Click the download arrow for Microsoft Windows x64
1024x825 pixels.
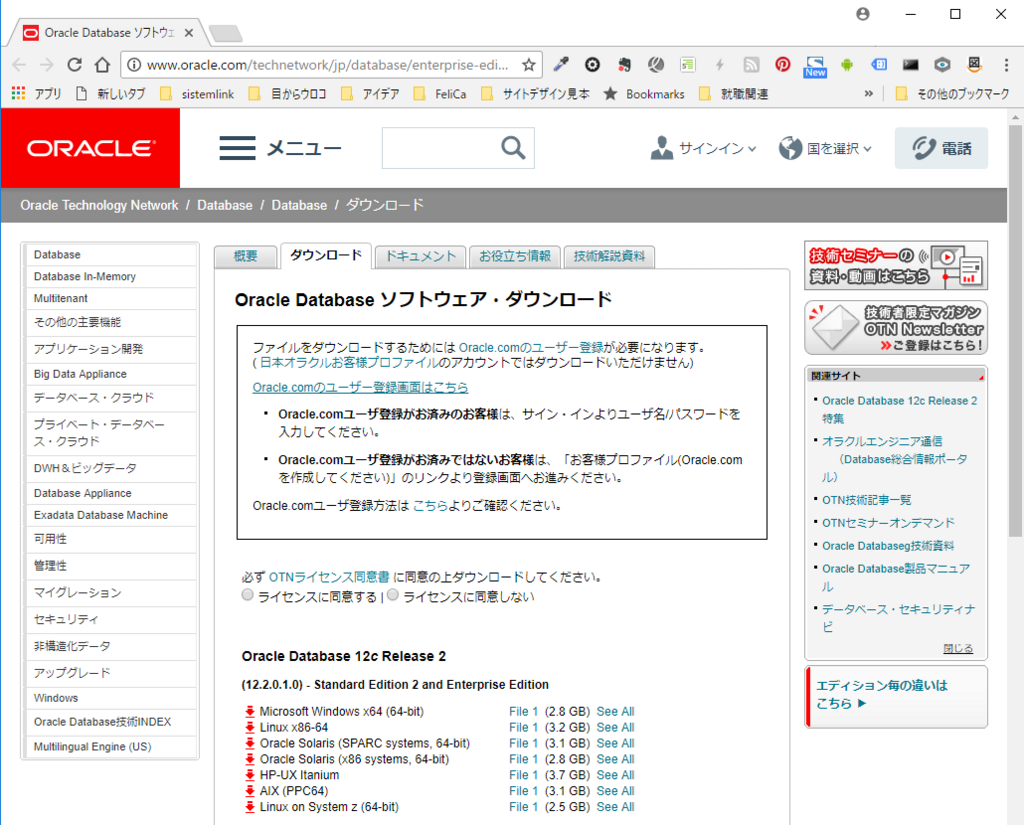[x=249, y=712]
